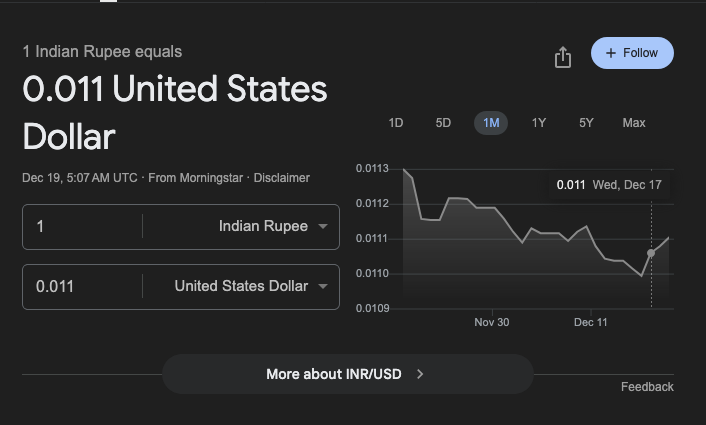Show the 1Y chart range
Image resolution: width=706 pixels, height=425 pixels.
[539, 123]
